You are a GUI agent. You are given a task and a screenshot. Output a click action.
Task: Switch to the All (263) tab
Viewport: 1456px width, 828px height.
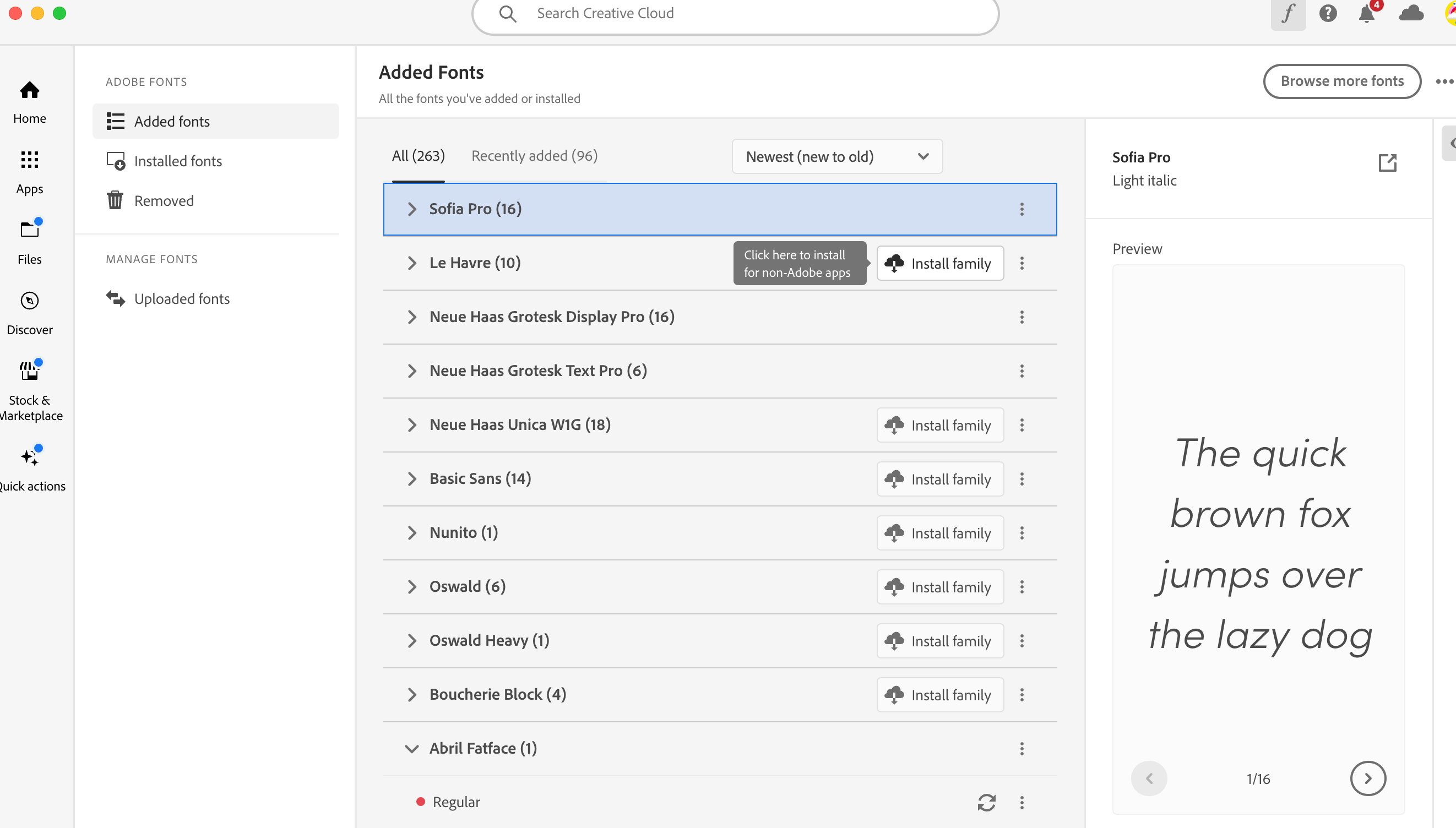[x=418, y=156]
